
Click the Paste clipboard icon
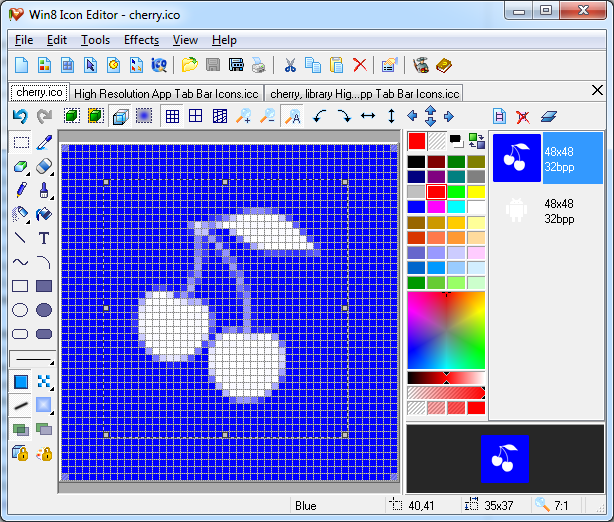coord(336,65)
